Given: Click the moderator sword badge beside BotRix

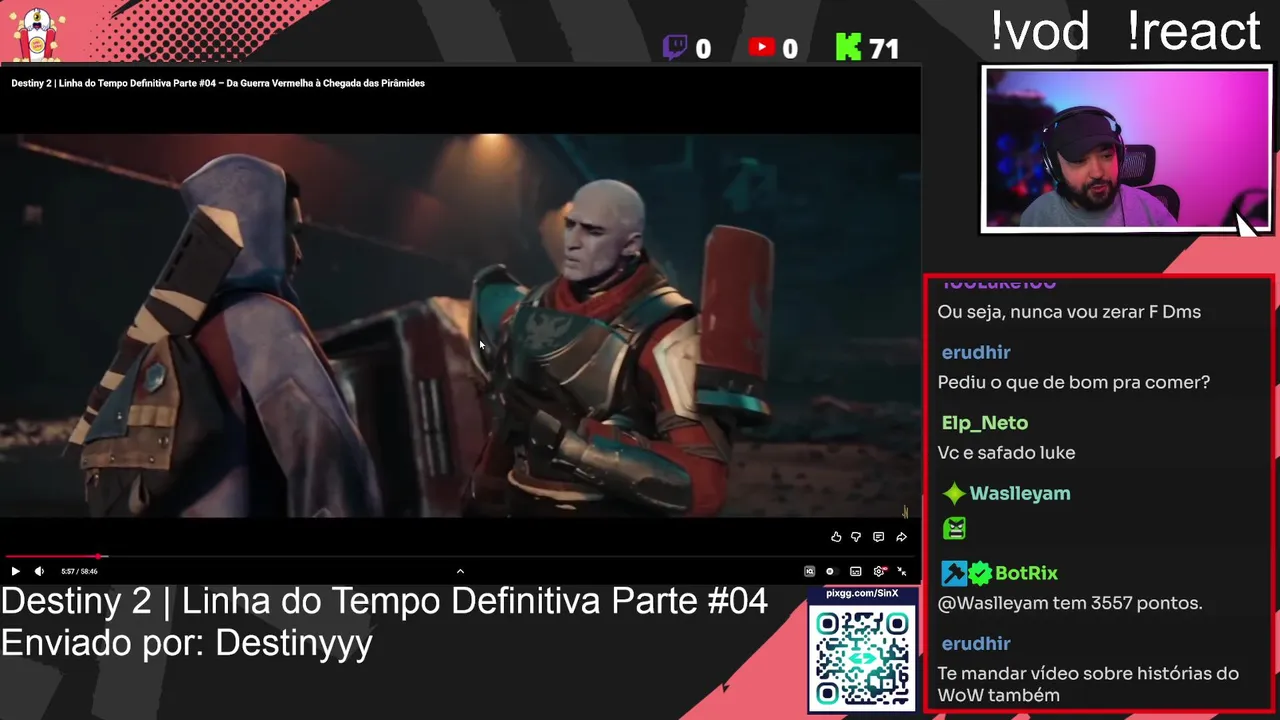Looking at the screenshot, I should point(954,573).
